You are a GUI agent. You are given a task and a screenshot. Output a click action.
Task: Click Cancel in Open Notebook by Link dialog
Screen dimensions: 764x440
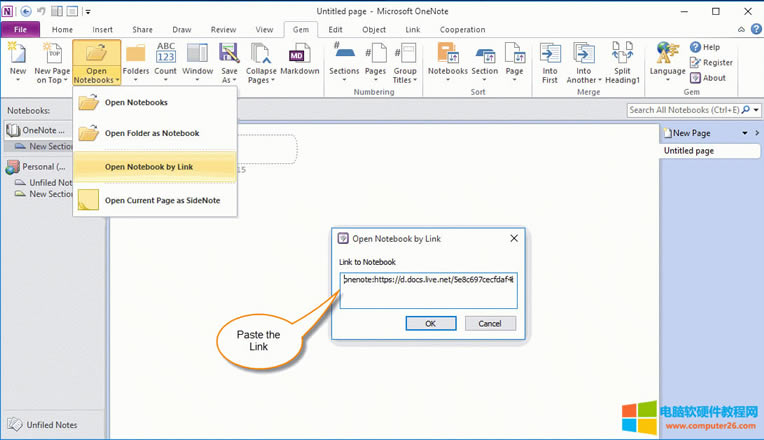pos(490,324)
